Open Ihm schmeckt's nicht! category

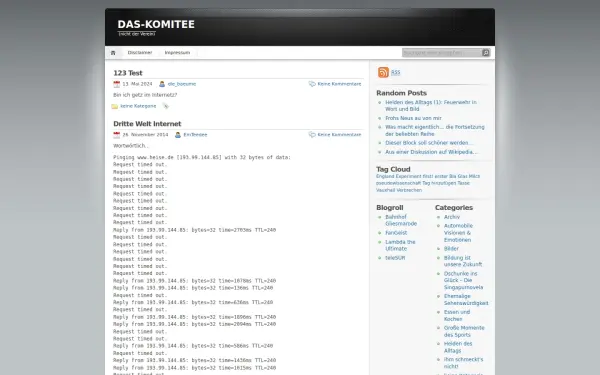coord(463,363)
